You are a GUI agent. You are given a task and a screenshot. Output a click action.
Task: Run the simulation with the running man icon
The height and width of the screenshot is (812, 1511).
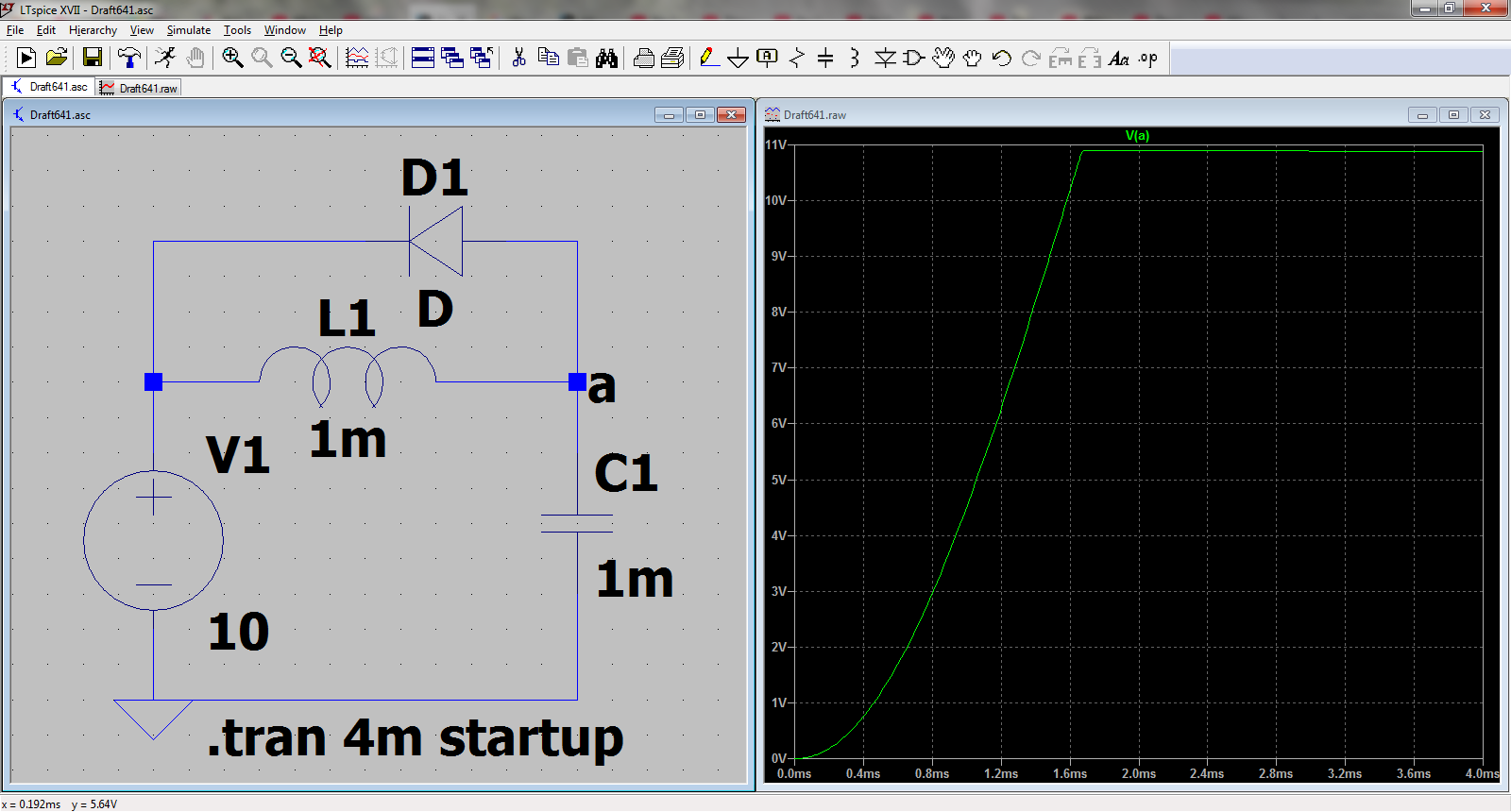(165, 58)
